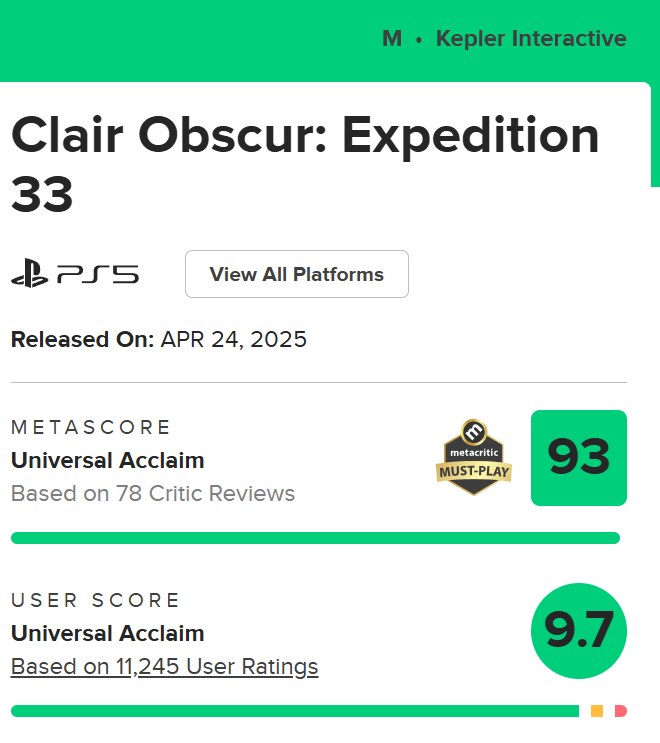Click the Metacritic Must-Play badge
This screenshot has height=743, width=660.
pyautogui.click(x=474, y=457)
